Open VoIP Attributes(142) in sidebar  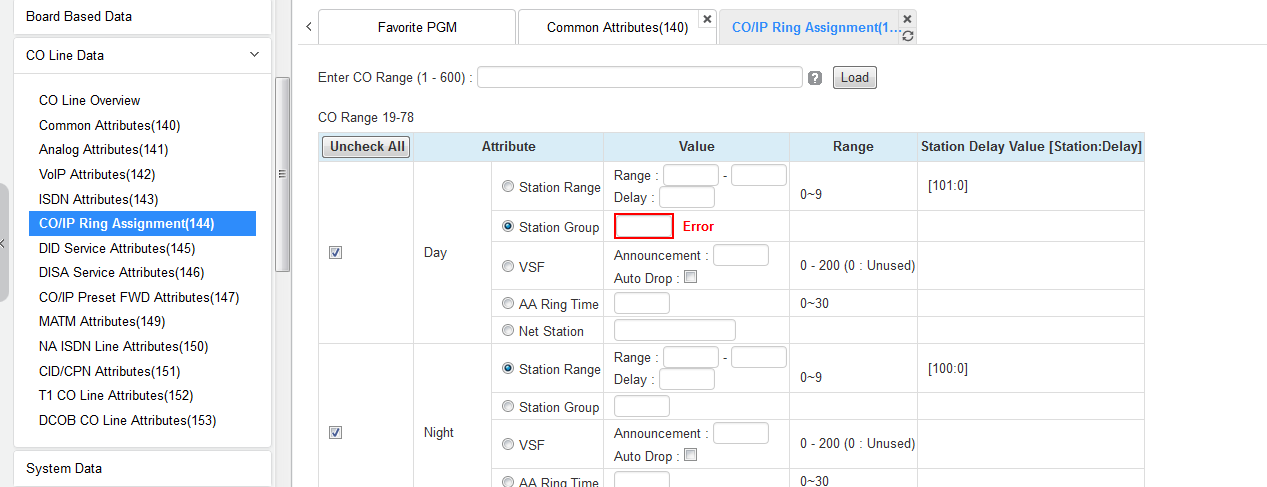coord(97,174)
